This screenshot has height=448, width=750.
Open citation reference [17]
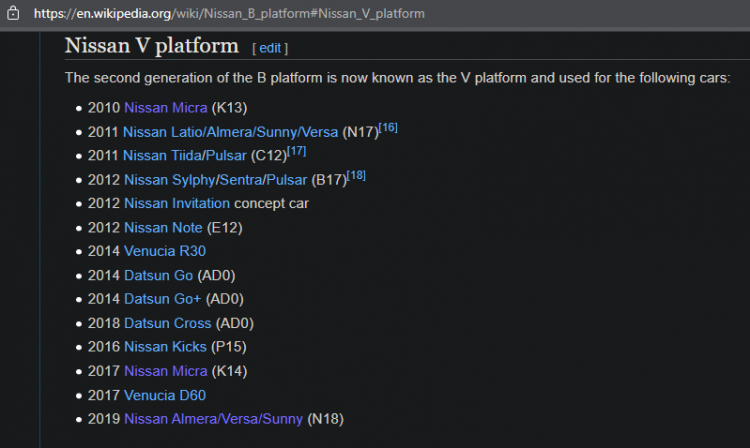click(x=297, y=151)
